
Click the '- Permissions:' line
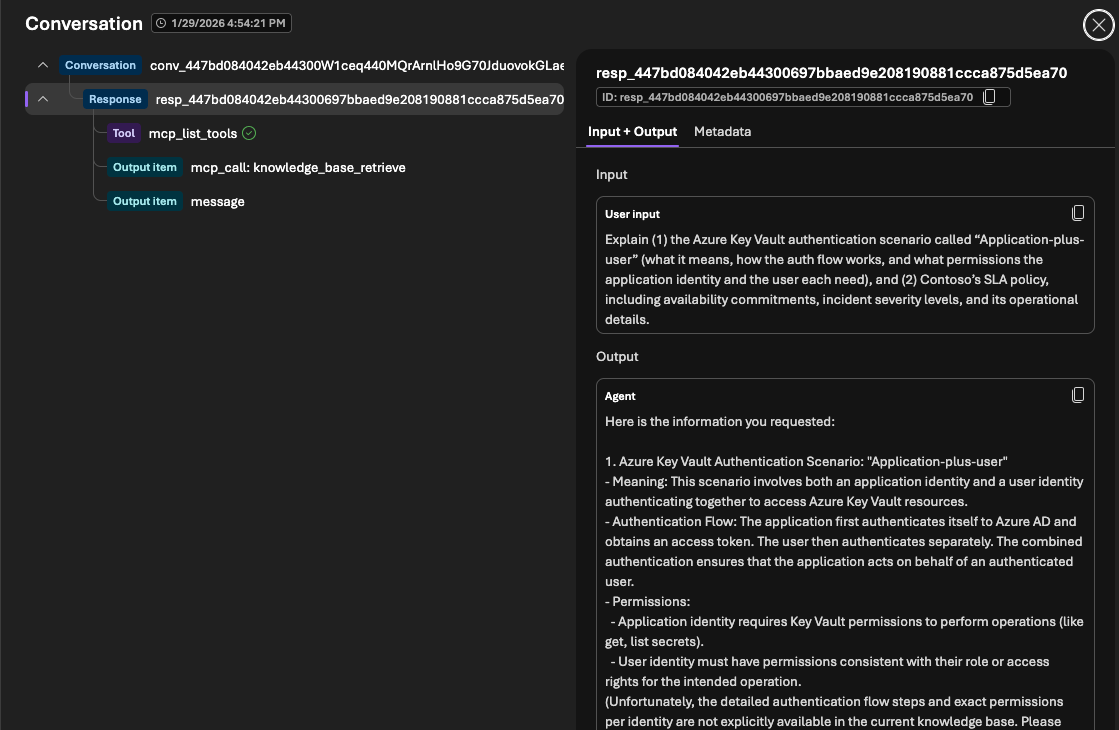(x=647, y=602)
